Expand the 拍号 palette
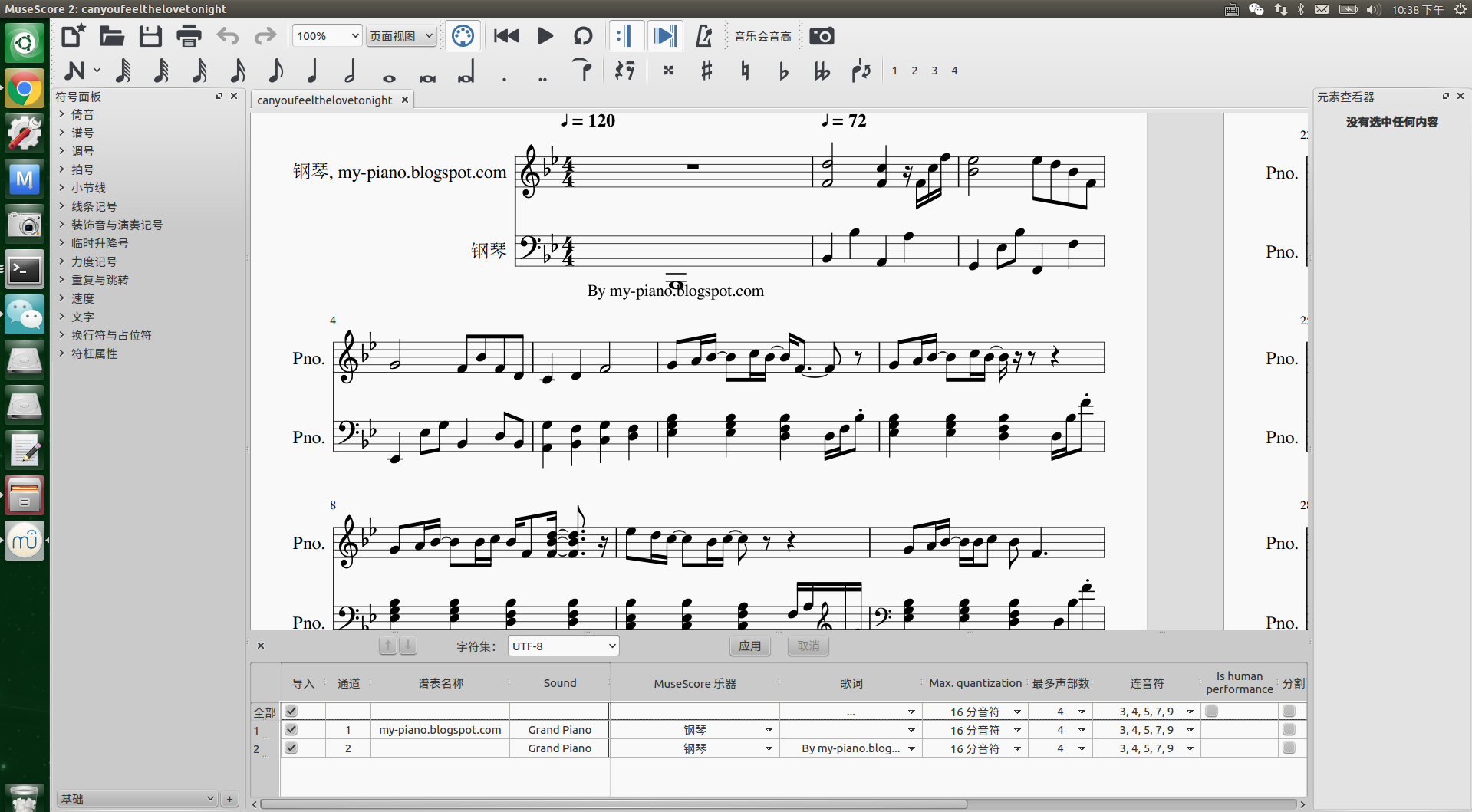Screen dimensions: 1472x812 62,169
